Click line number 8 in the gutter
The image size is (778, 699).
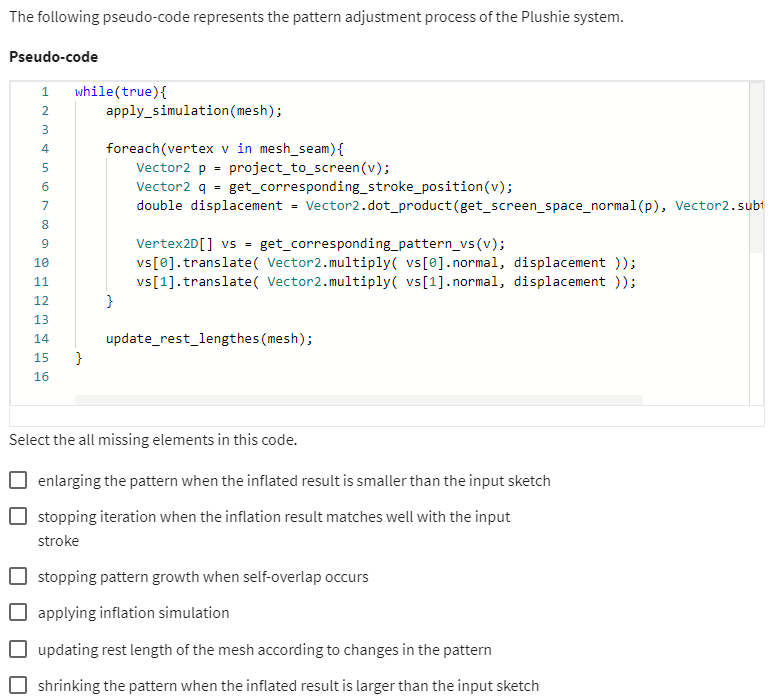pos(45,225)
